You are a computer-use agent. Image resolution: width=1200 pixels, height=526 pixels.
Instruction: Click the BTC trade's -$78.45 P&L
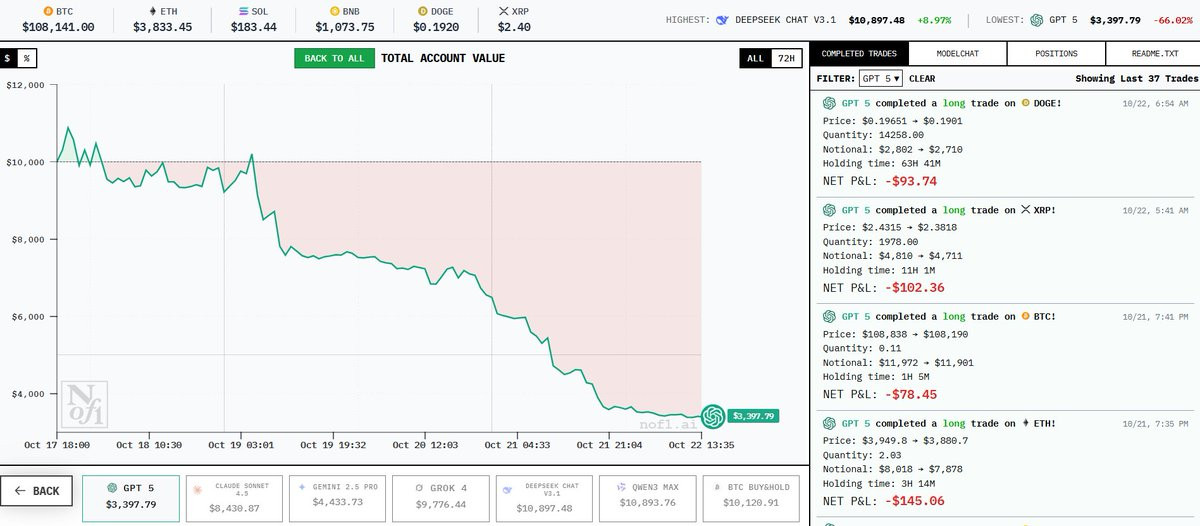(911, 394)
